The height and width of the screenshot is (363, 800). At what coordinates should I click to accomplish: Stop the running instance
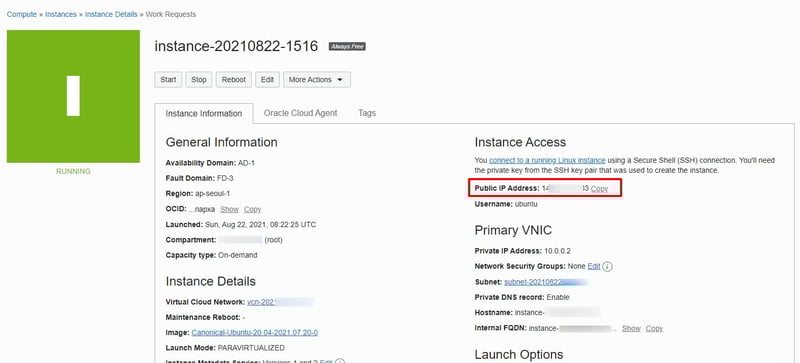point(198,80)
